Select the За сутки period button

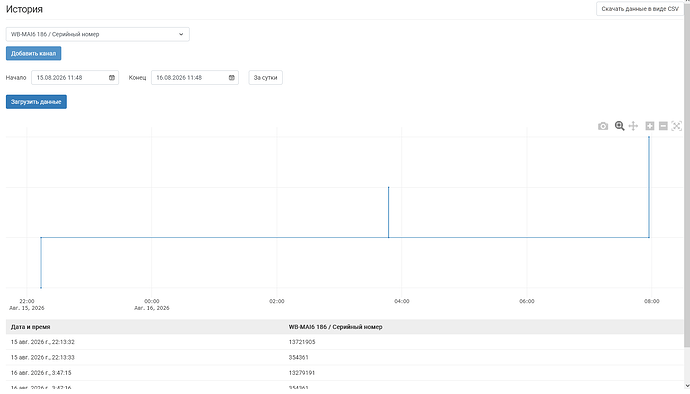(265, 77)
